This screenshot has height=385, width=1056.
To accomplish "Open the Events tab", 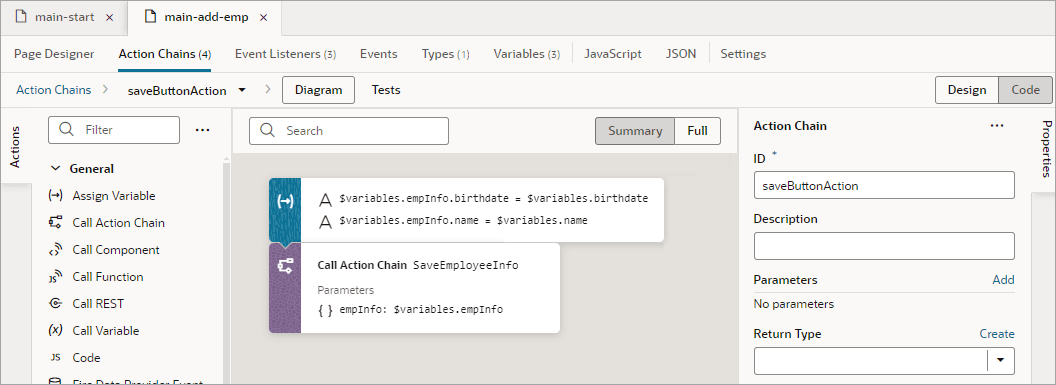I will click(378, 54).
